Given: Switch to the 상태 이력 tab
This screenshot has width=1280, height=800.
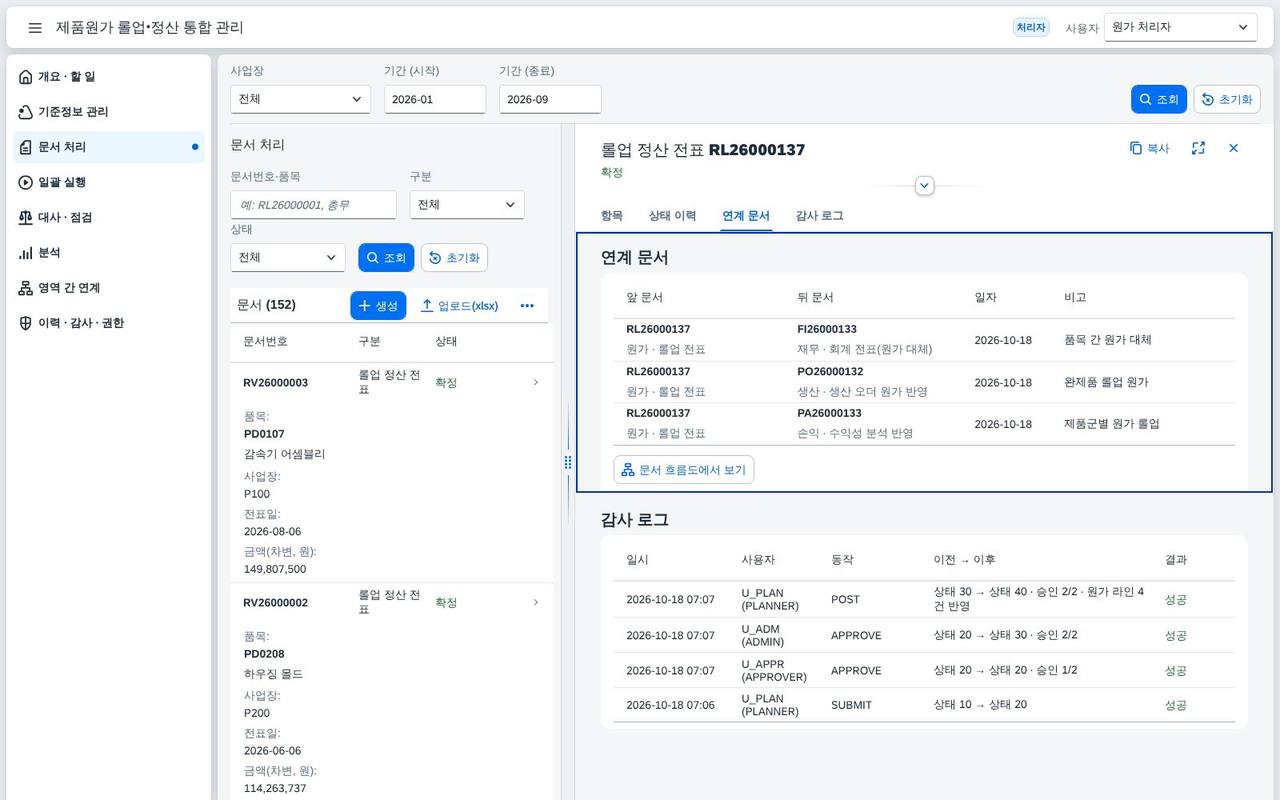Looking at the screenshot, I should pyautogui.click(x=672, y=216).
